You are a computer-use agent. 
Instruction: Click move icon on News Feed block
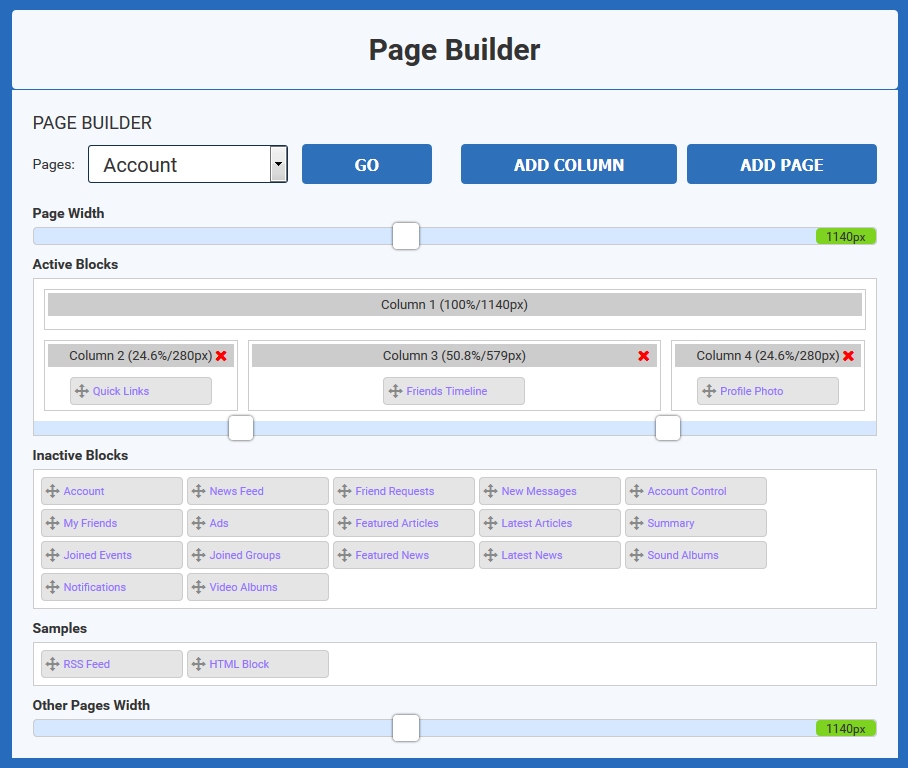[x=198, y=491]
